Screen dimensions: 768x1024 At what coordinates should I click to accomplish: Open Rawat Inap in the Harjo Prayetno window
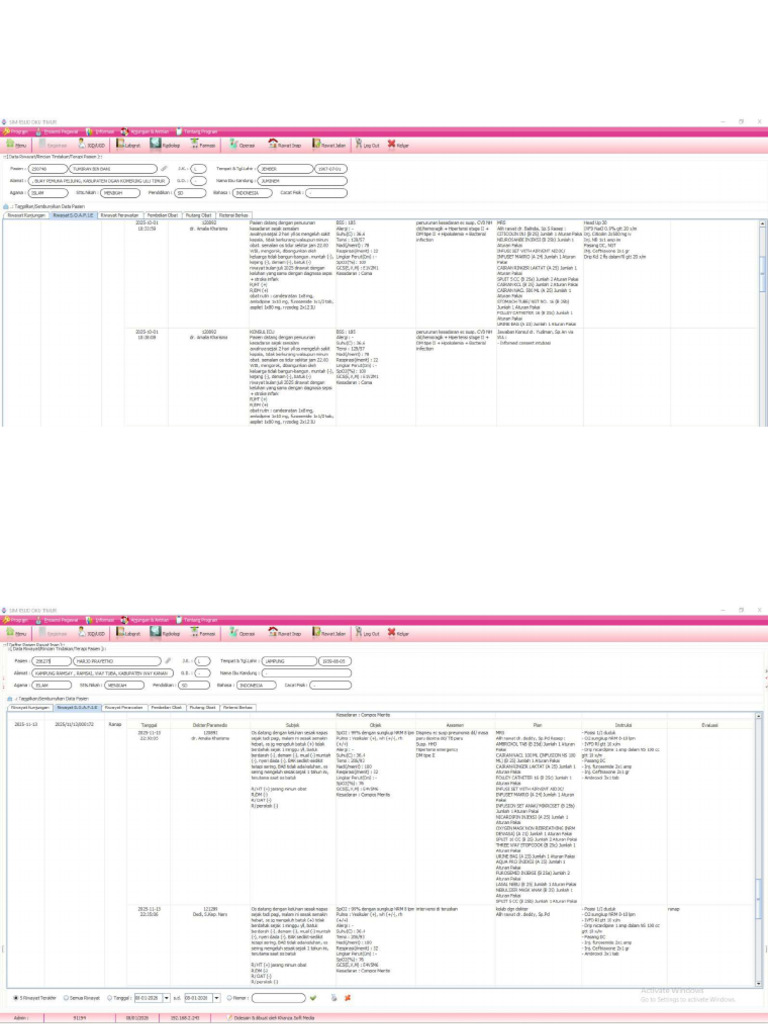coord(285,633)
